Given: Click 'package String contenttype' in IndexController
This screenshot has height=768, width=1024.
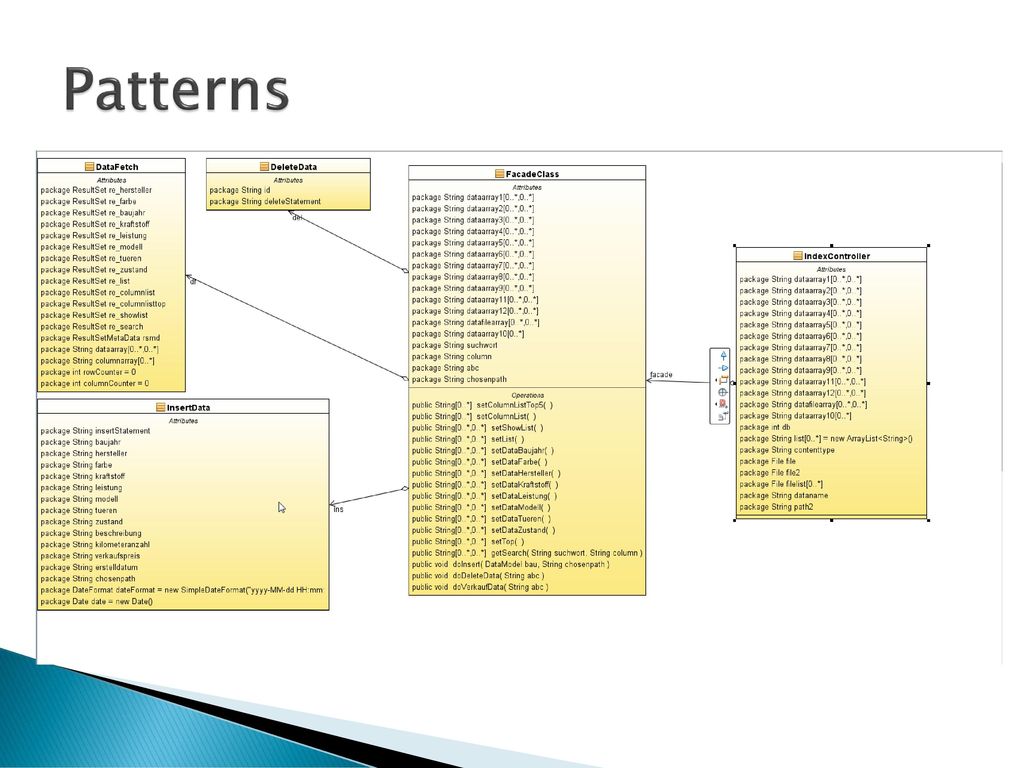Looking at the screenshot, I should tap(787, 450).
